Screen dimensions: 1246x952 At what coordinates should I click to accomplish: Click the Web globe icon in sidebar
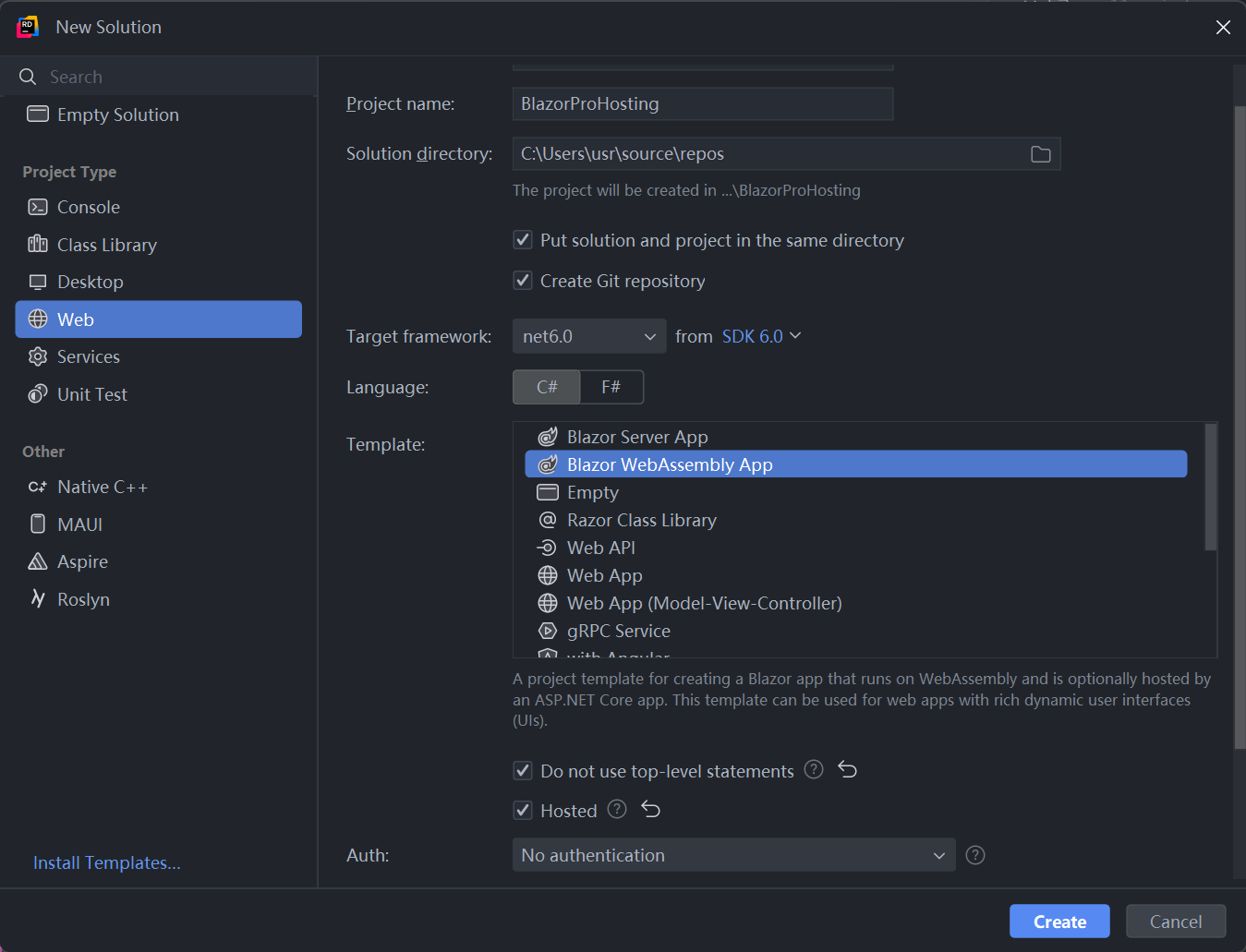coord(38,319)
